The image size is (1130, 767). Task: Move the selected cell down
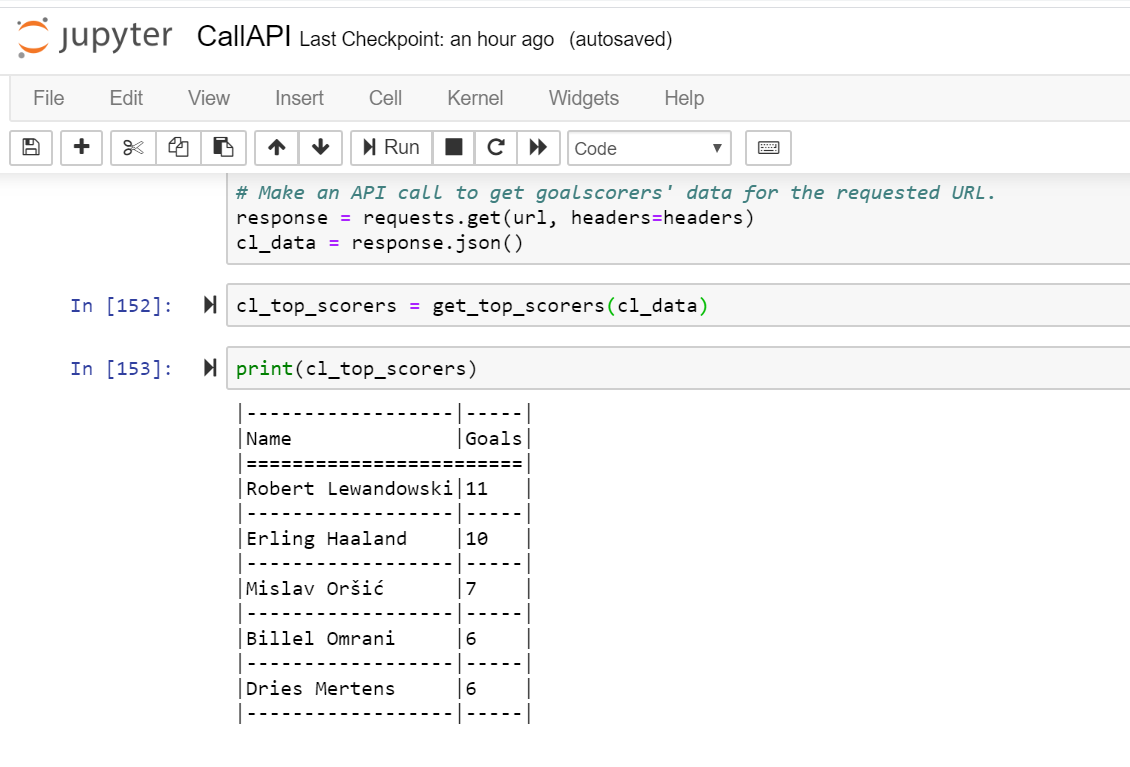coord(320,147)
